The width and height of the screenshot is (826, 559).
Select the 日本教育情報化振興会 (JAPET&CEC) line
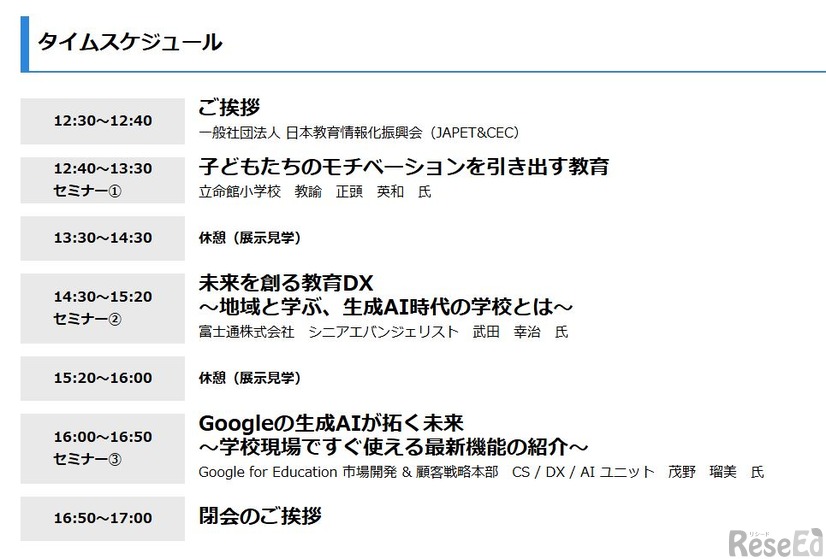tap(359, 133)
